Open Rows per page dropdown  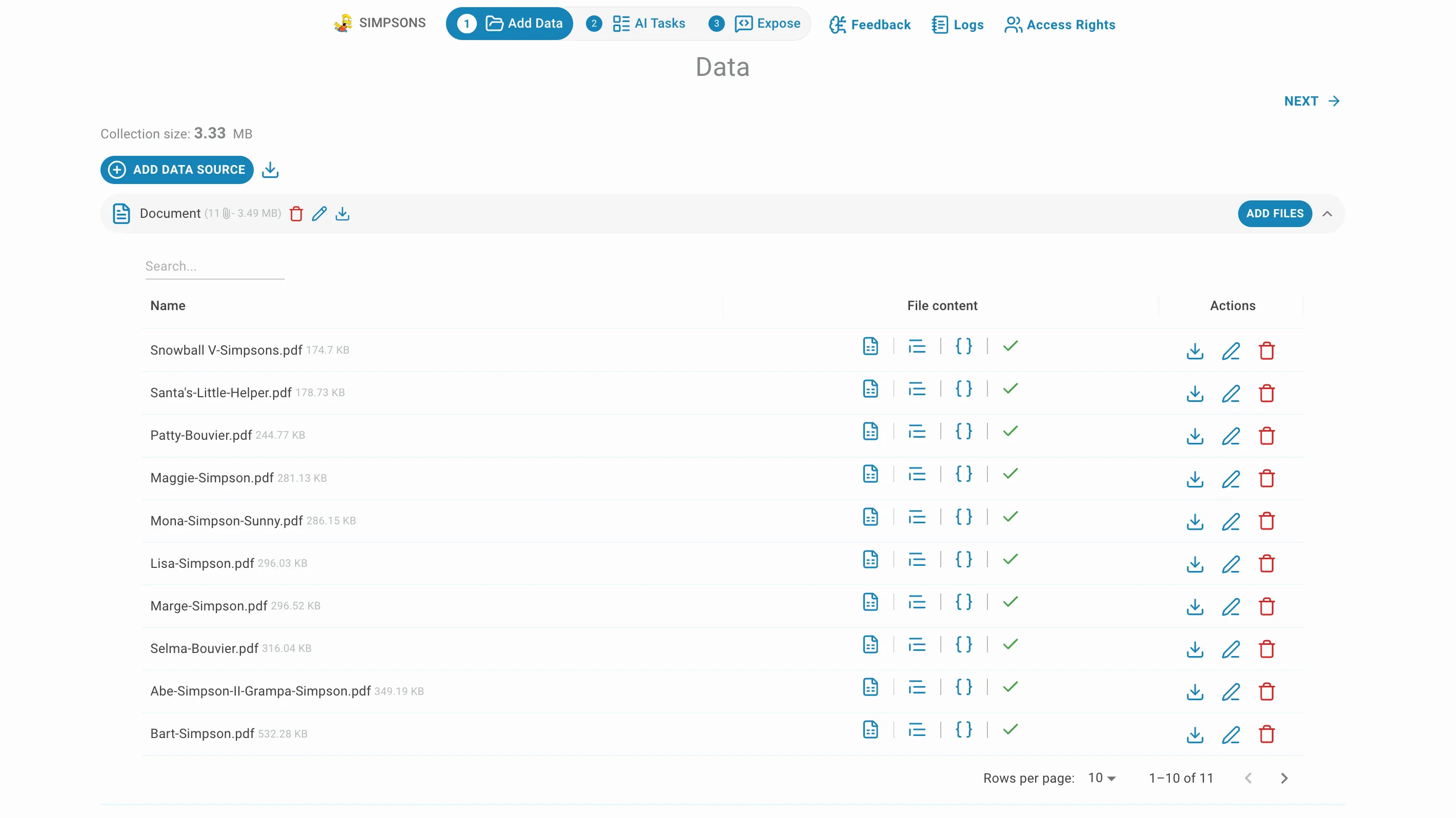point(1102,778)
